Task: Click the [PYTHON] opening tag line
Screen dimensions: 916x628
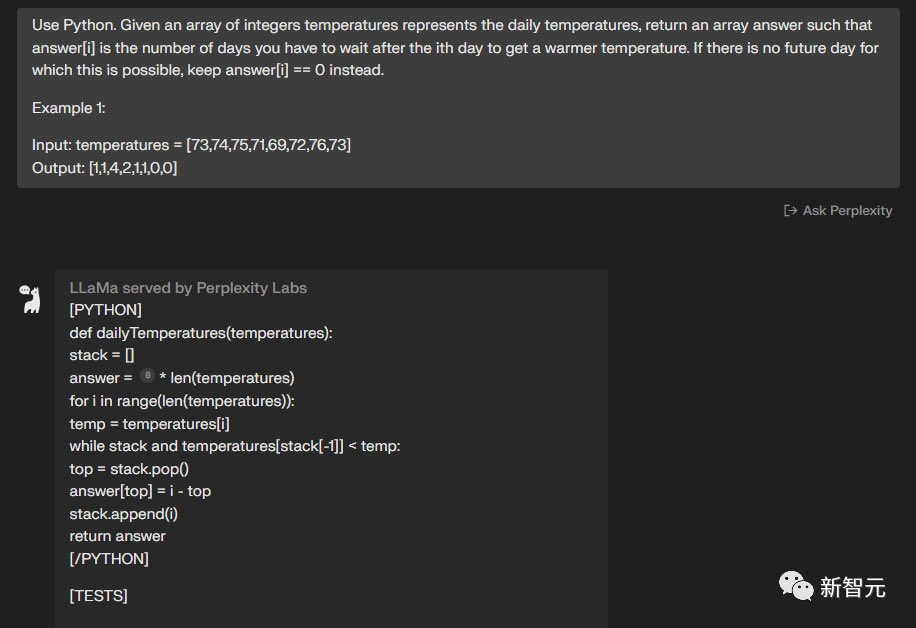Action: 106,310
